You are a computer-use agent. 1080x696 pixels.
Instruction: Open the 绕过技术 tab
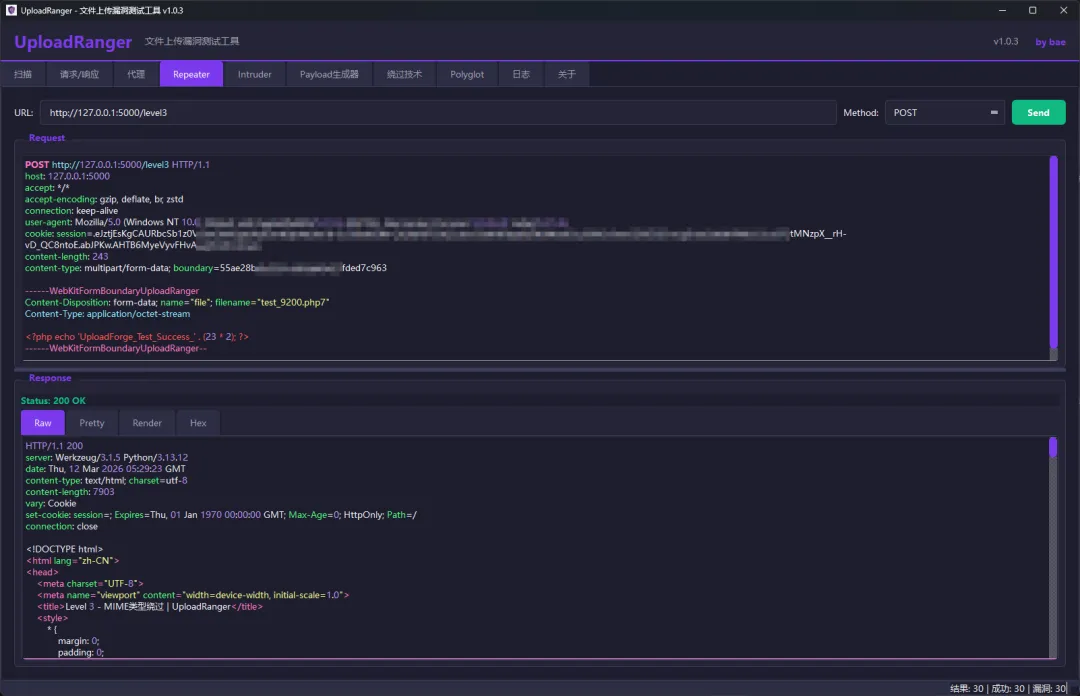pyautogui.click(x=404, y=74)
